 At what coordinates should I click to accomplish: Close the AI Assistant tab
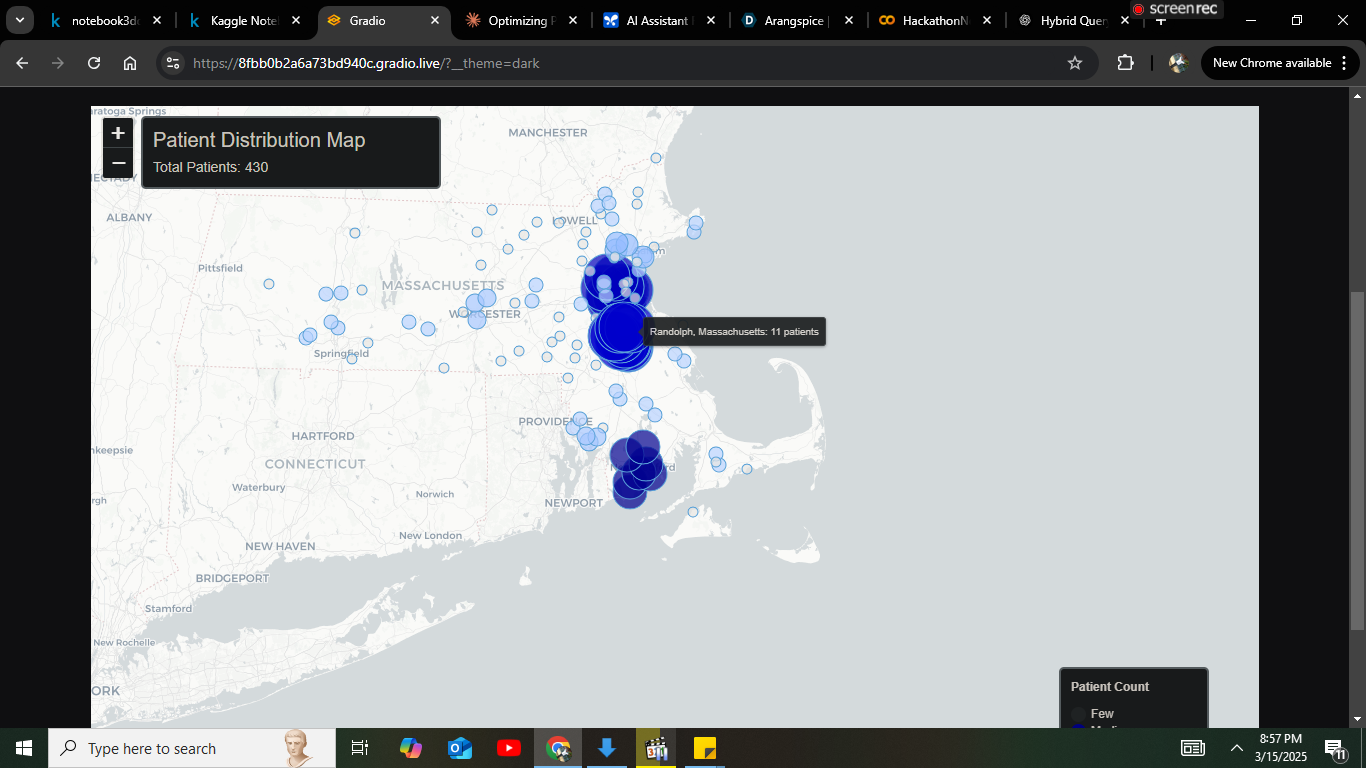pyautogui.click(x=710, y=20)
